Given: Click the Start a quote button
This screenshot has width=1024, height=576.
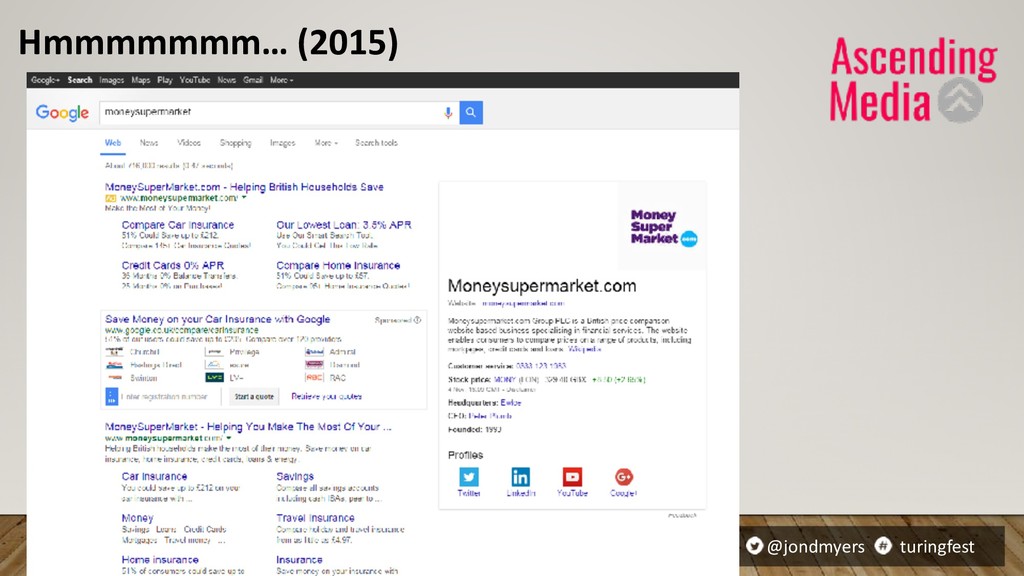Looking at the screenshot, I should pos(254,396).
